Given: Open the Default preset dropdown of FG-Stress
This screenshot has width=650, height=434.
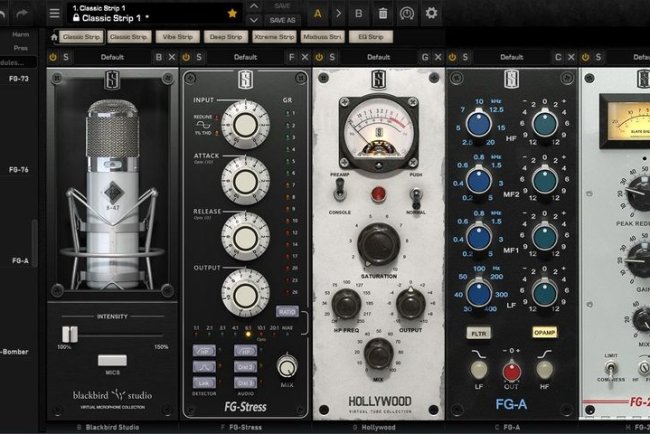Looking at the screenshot, I should click(245, 57).
